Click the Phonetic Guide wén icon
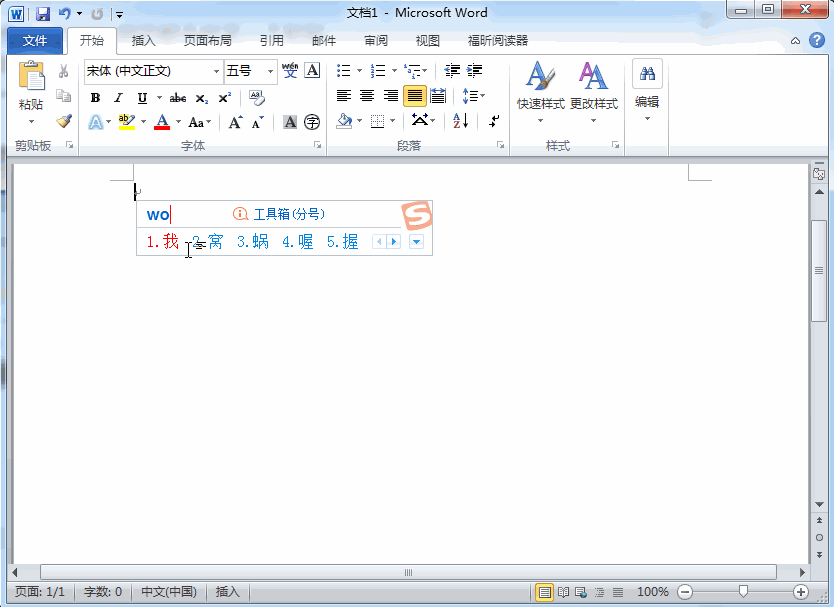 coord(290,70)
